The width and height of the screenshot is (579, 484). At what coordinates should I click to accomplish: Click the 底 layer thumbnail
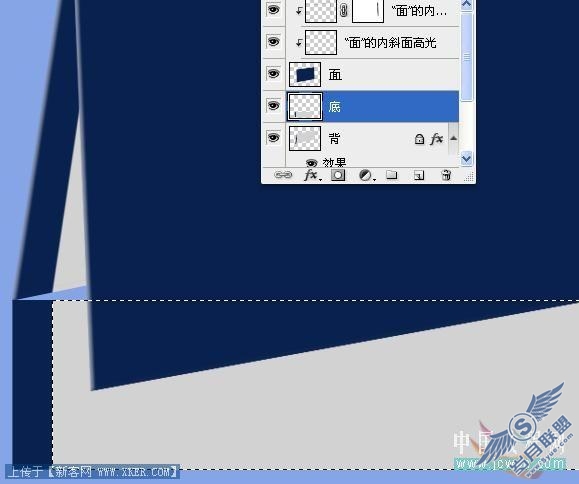(x=305, y=107)
